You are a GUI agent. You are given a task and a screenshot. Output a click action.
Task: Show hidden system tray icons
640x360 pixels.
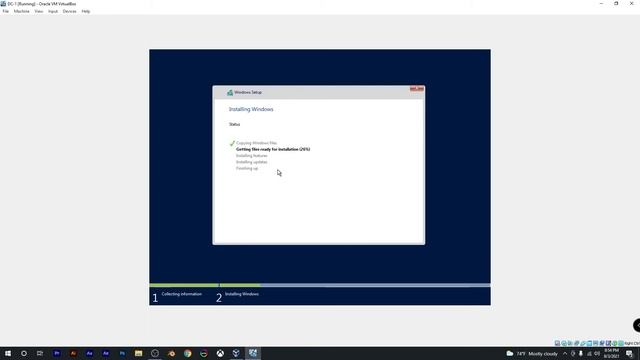pos(565,353)
